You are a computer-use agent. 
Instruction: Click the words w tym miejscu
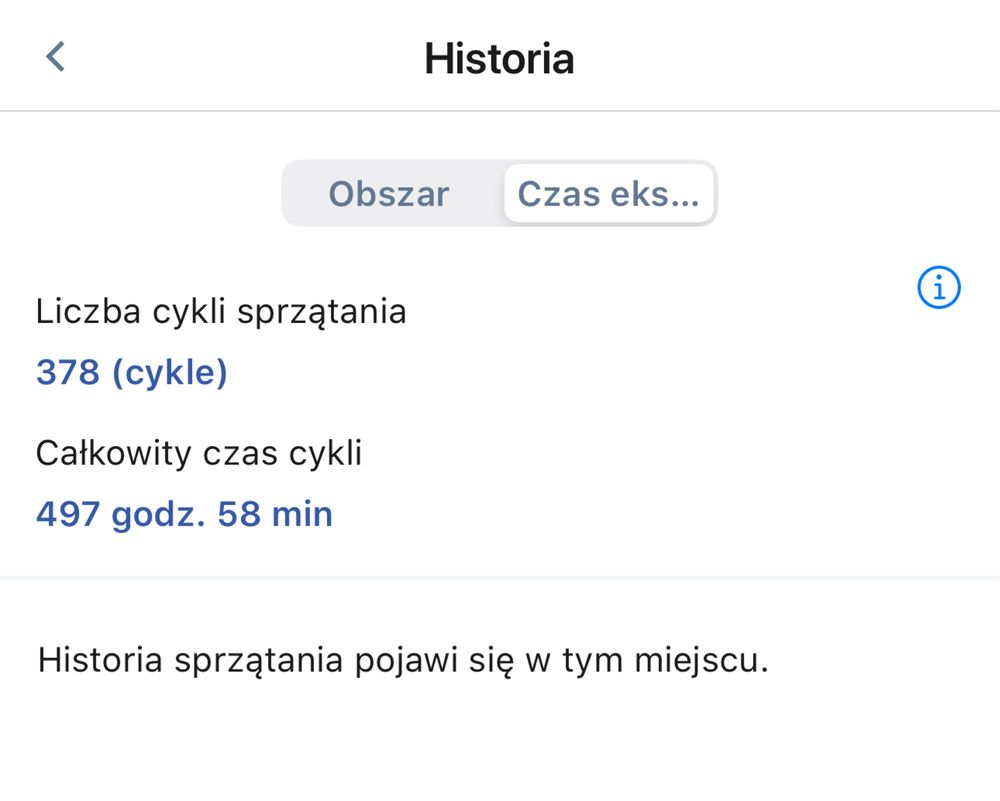(x=647, y=660)
